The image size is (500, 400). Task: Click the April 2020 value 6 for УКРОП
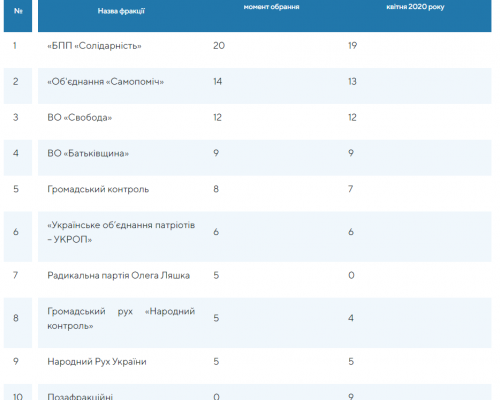tap(351, 232)
